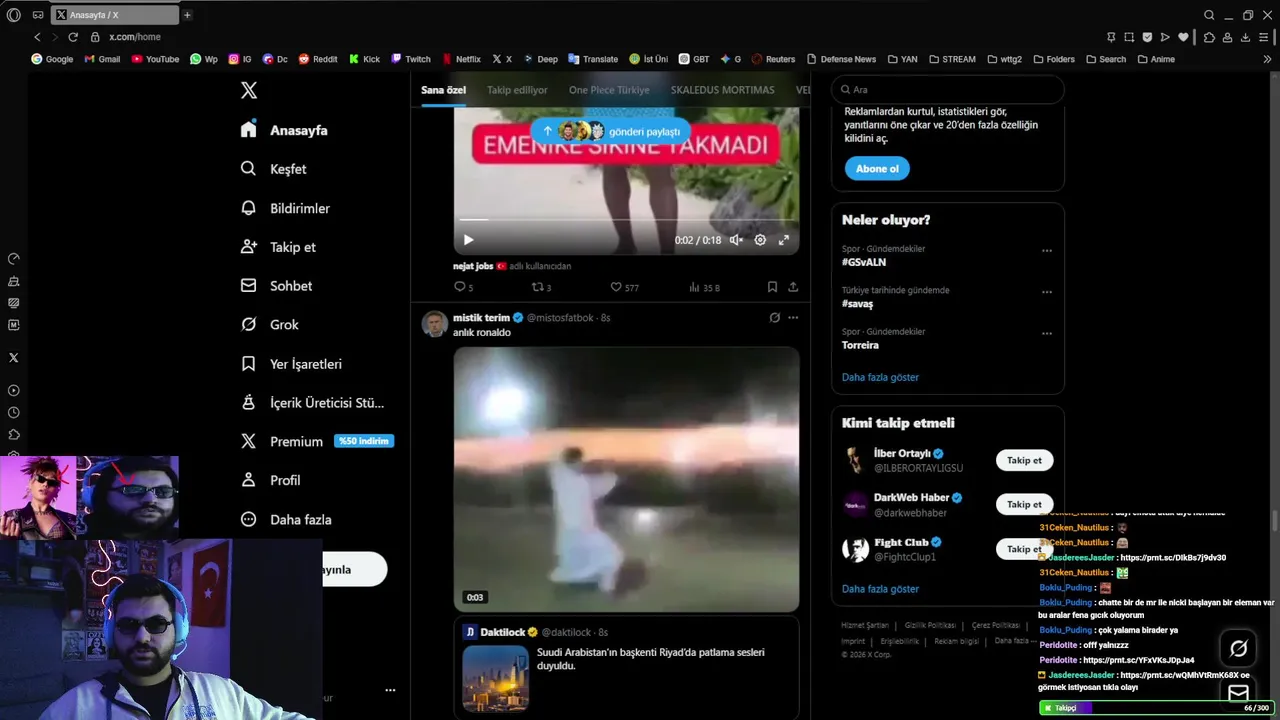Open the quoted Daktilock post
1280x720 pixels.
click(626, 668)
